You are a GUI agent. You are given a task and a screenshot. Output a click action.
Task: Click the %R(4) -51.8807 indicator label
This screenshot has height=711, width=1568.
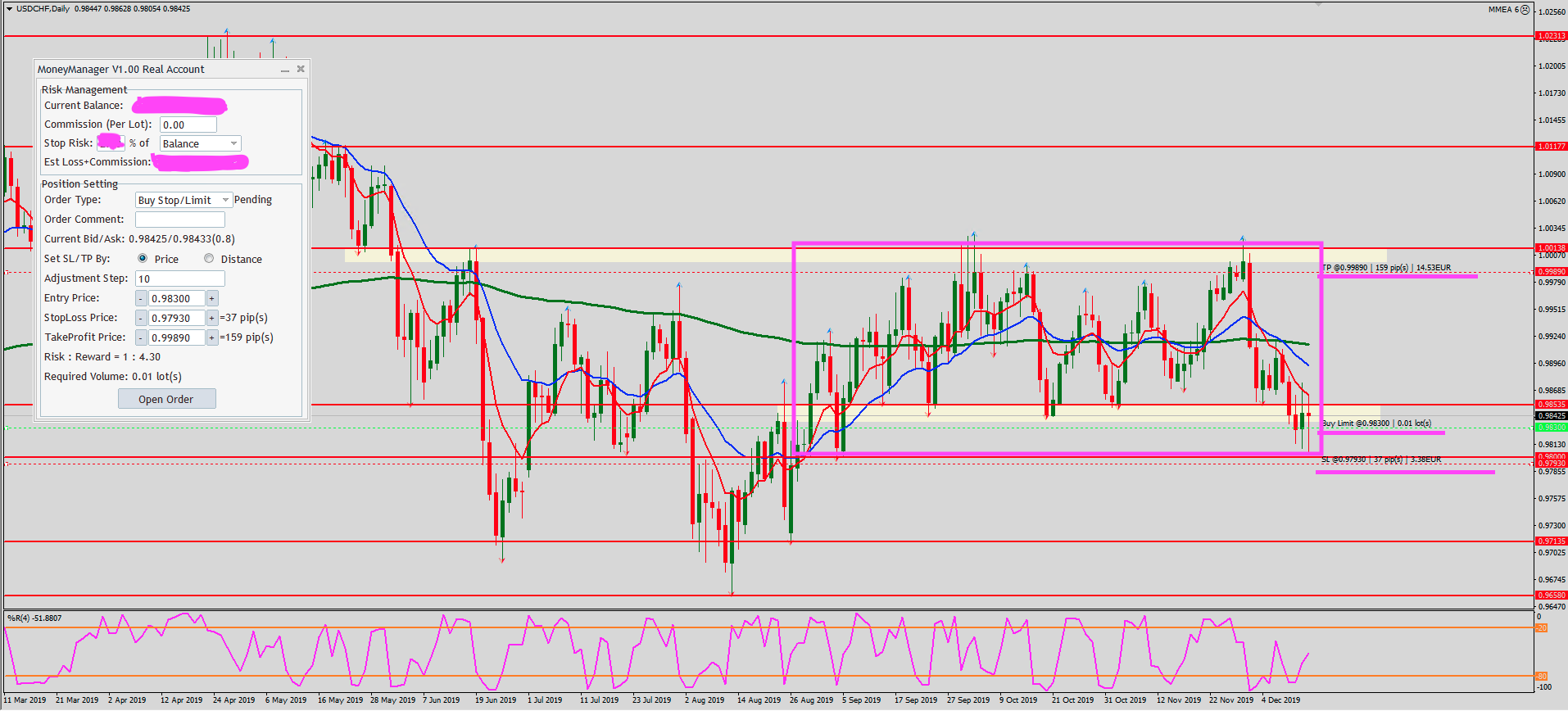point(34,618)
